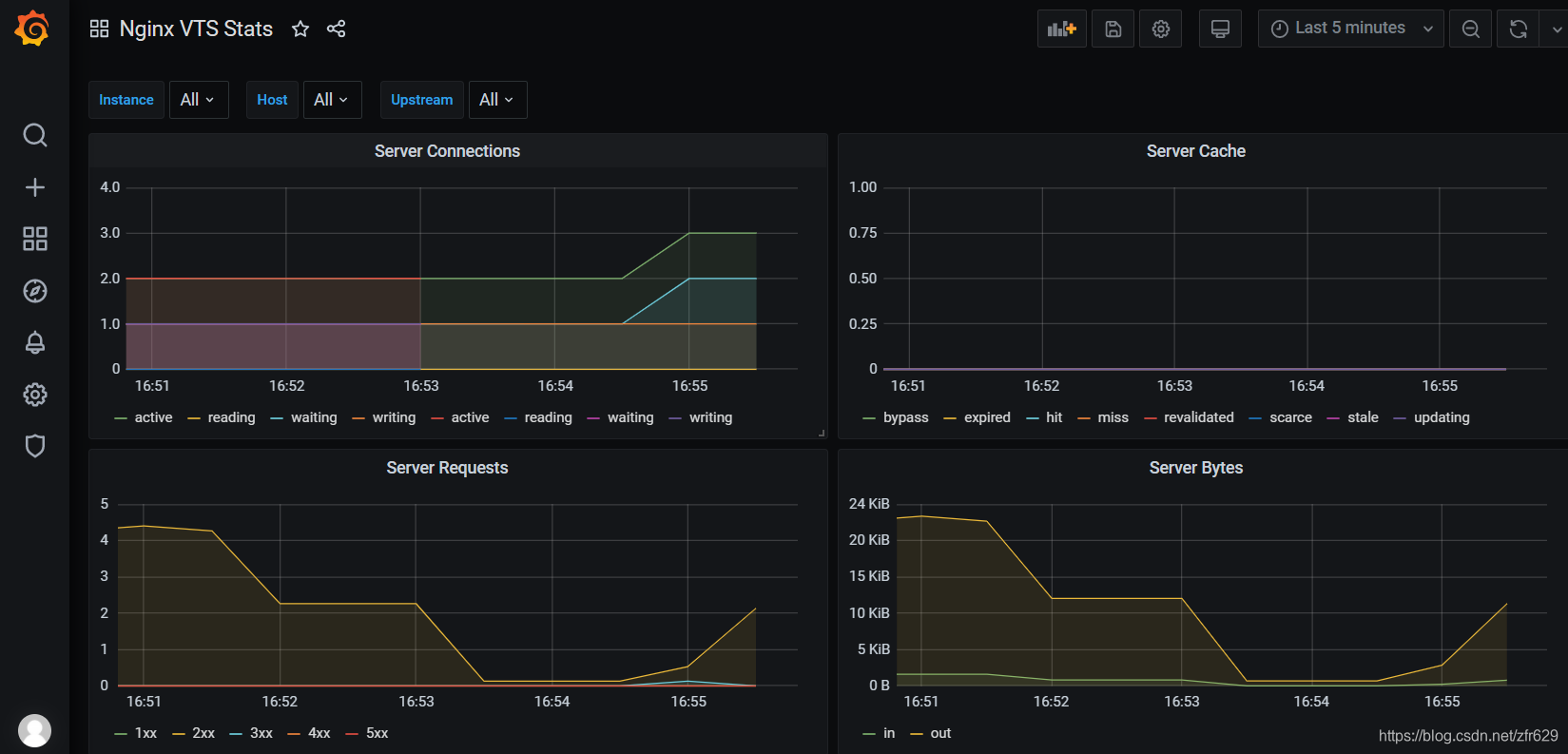
Task: Open the Dashboards grid icon in sidebar
Action: [x=35, y=239]
